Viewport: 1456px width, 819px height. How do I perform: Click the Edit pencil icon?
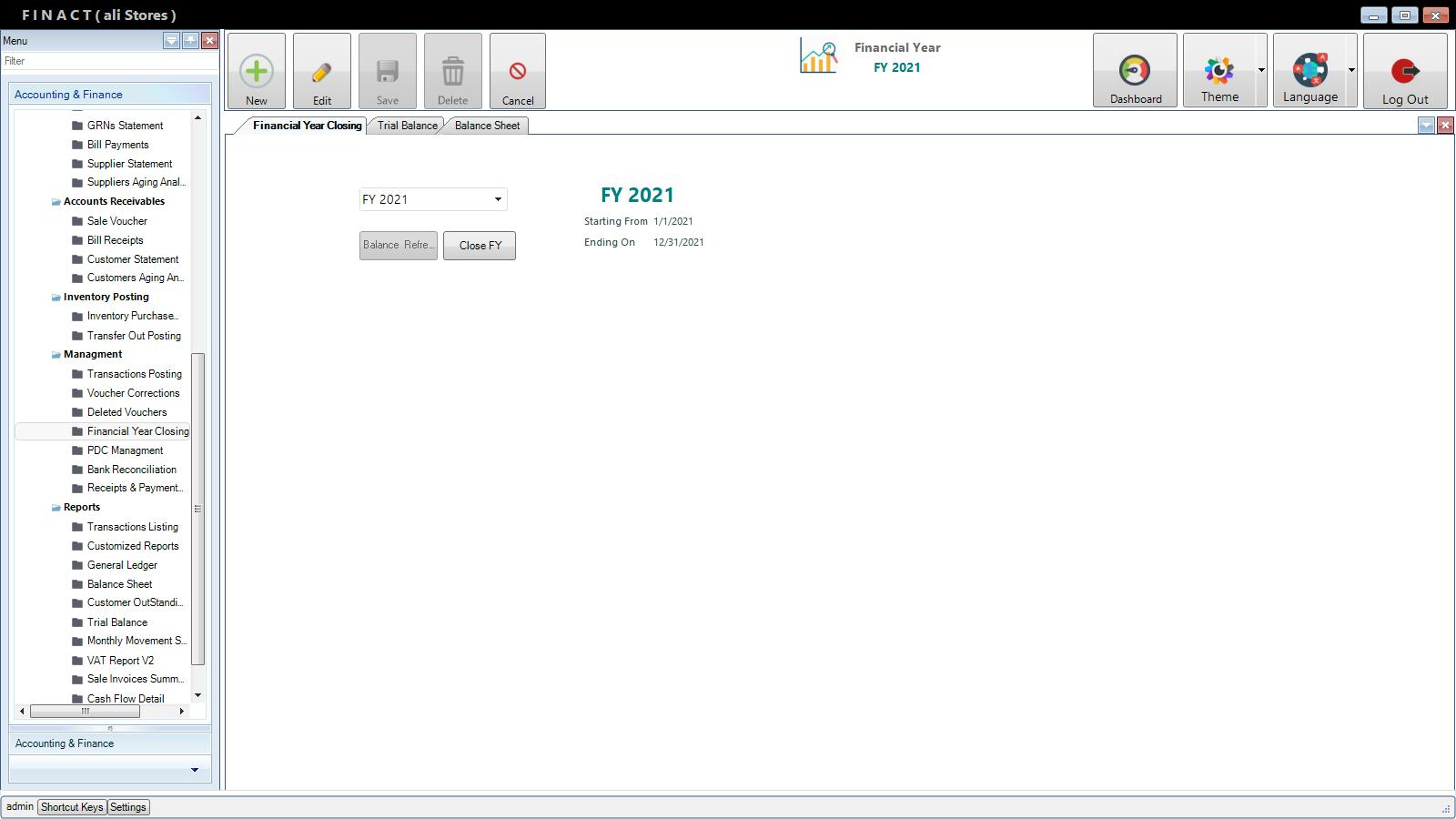[321, 72]
